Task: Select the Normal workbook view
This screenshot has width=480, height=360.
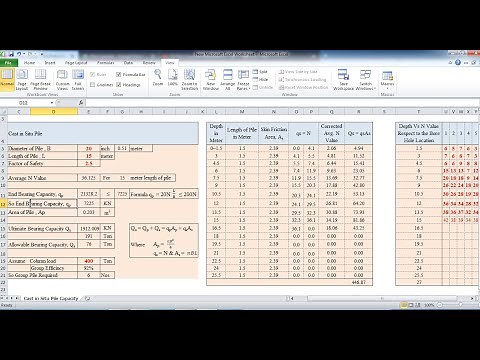Action: click(x=7, y=79)
